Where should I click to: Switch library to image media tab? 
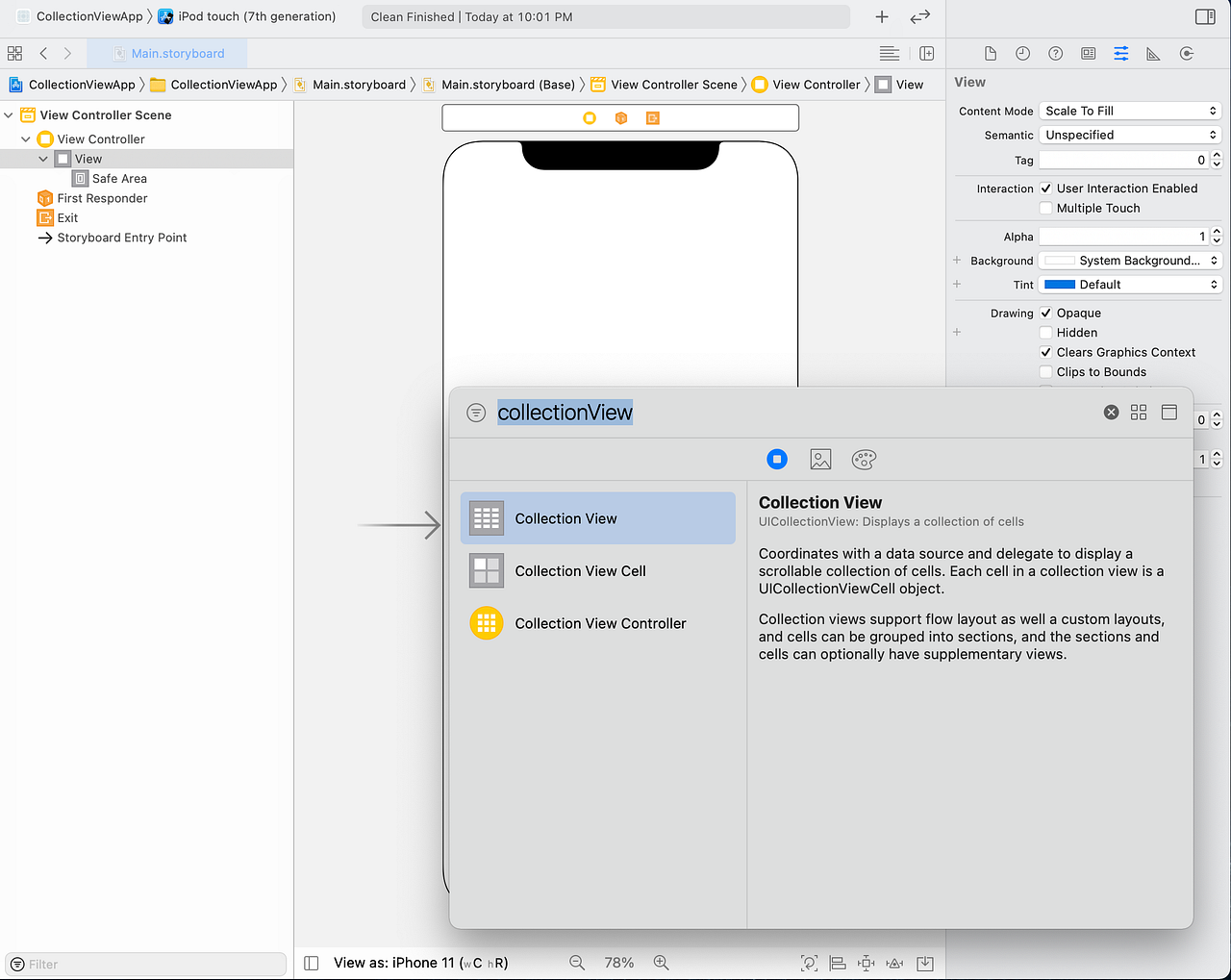(x=820, y=459)
